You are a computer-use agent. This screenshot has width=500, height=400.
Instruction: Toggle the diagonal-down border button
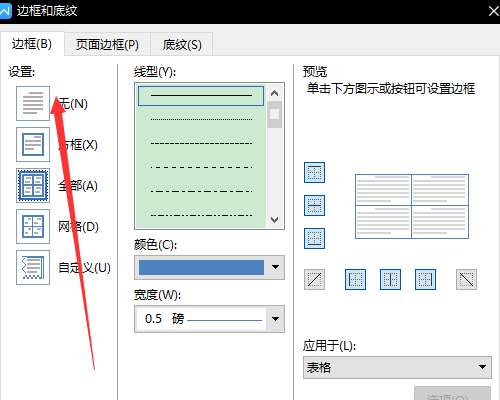point(466,279)
